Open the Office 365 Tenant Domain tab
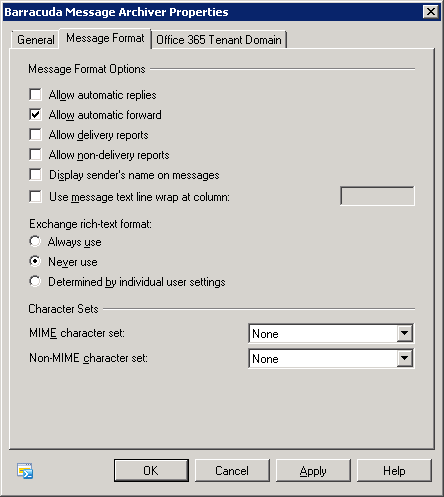 [x=219, y=40]
